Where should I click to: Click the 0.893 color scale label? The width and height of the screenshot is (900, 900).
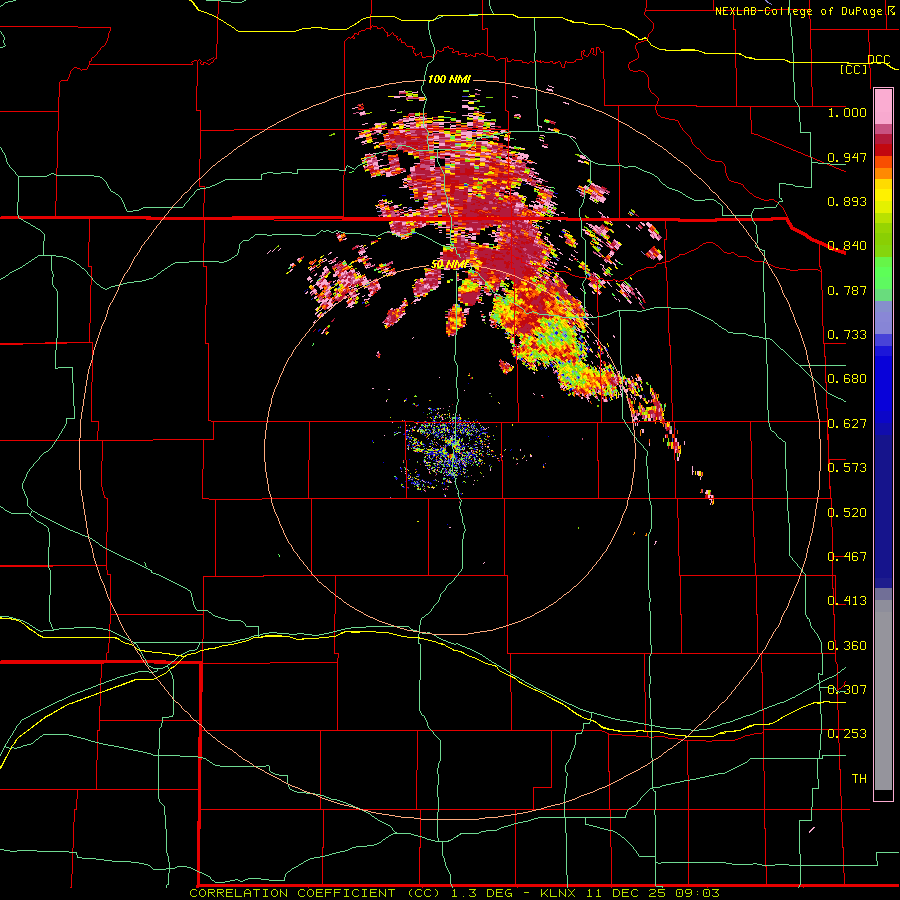tap(847, 201)
